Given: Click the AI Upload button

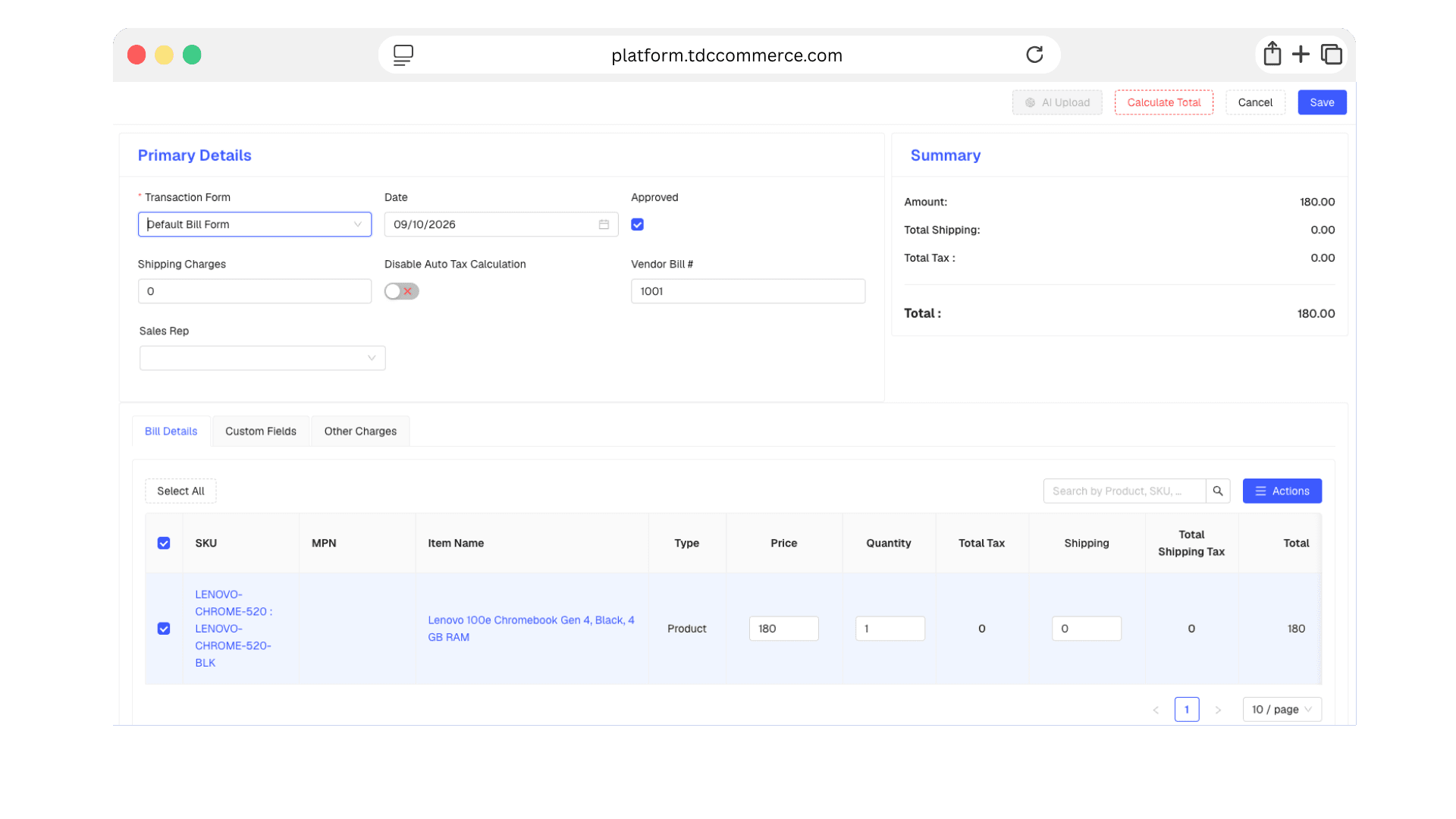Looking at the screenshot, I should (x=1057, y=102).
